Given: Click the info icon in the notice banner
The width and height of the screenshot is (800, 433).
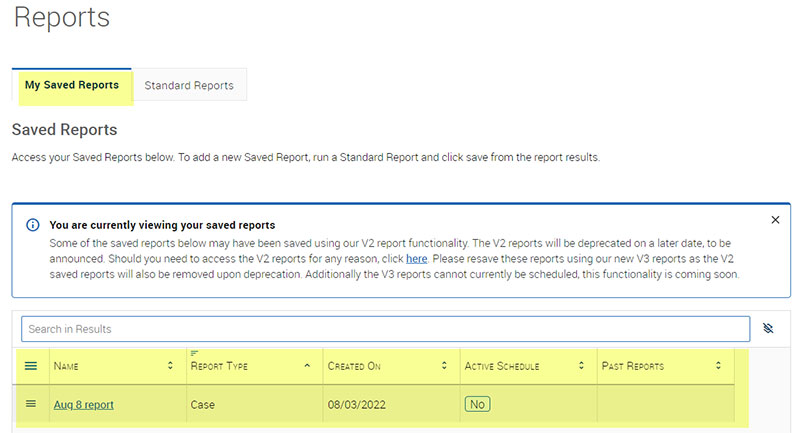Looking at the screenshot, I should [32, 225].
